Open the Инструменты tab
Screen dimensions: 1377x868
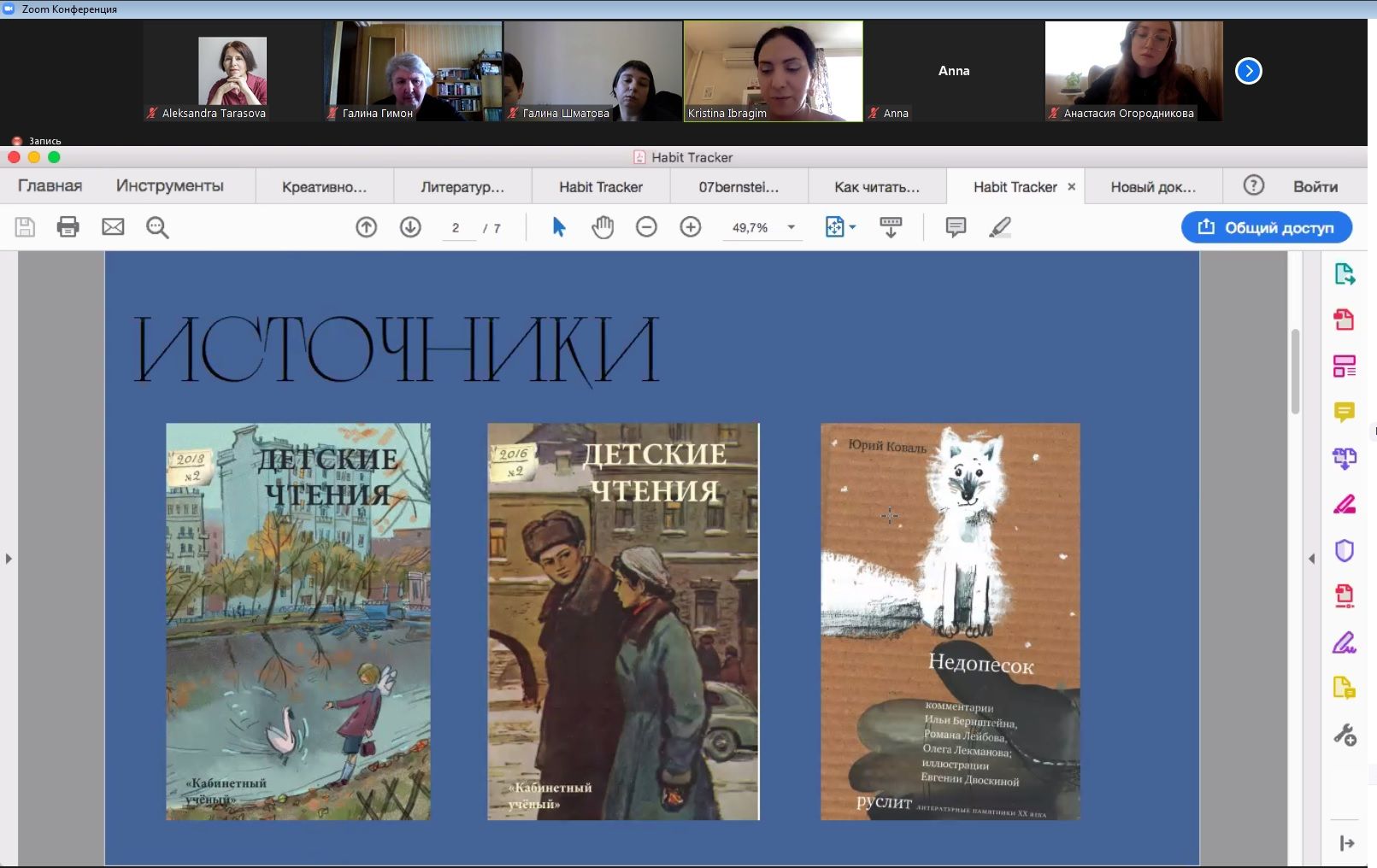pyautogui.click(x=169, y=186)
